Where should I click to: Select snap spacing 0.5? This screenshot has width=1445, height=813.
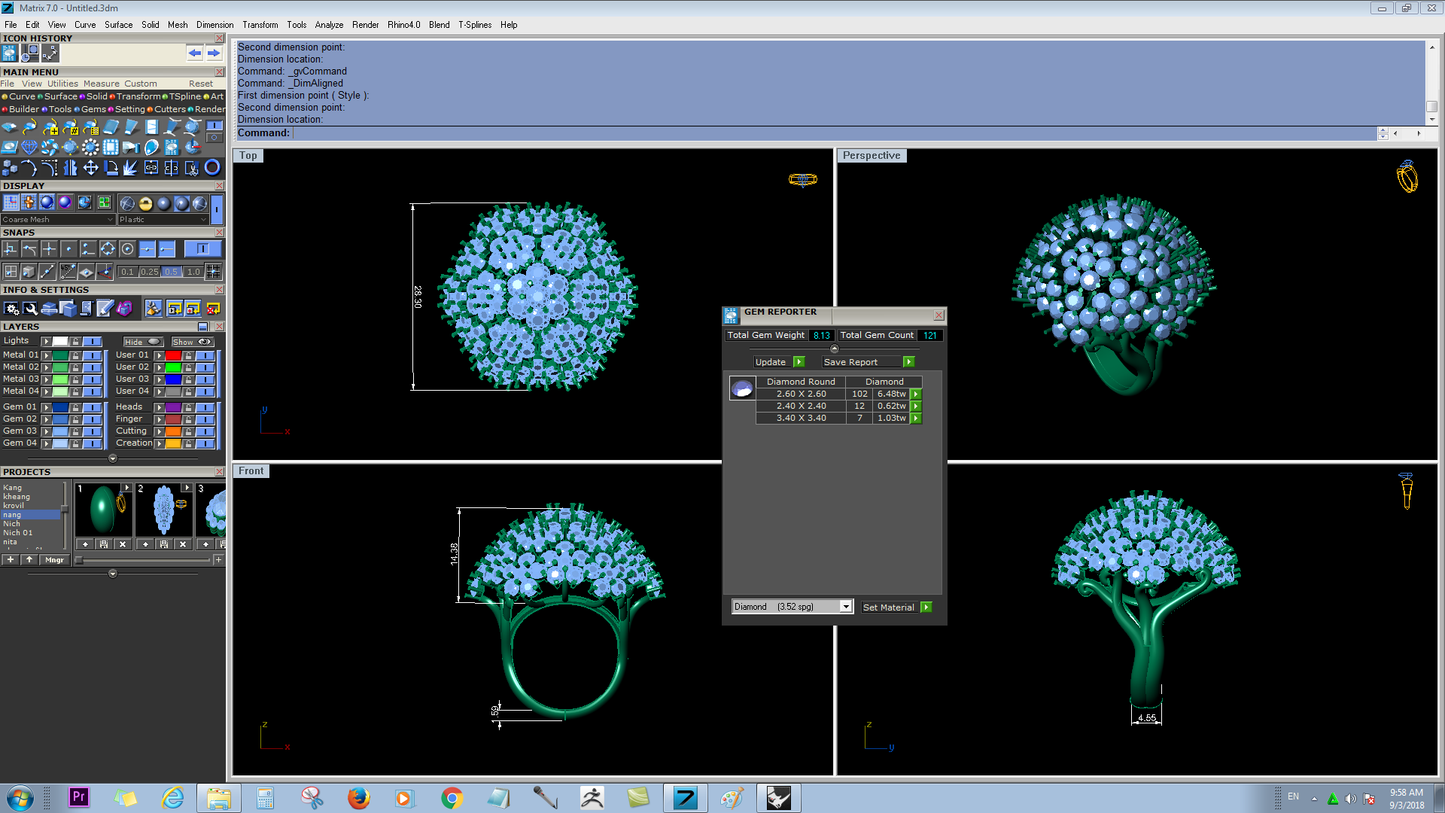click(171, 272)
